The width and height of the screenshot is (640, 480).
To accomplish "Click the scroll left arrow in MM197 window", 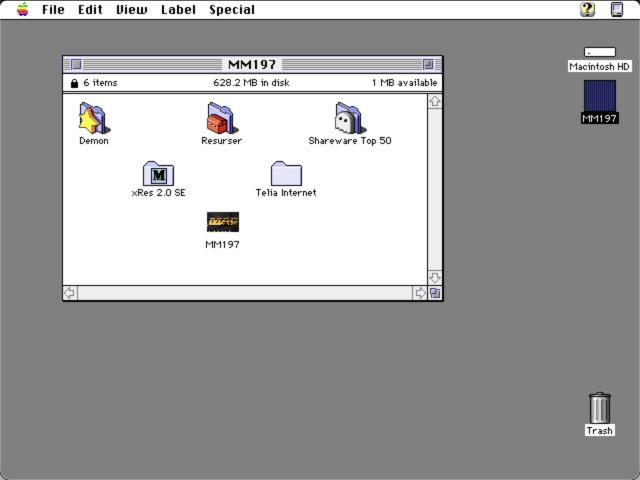I will [70, 293].
